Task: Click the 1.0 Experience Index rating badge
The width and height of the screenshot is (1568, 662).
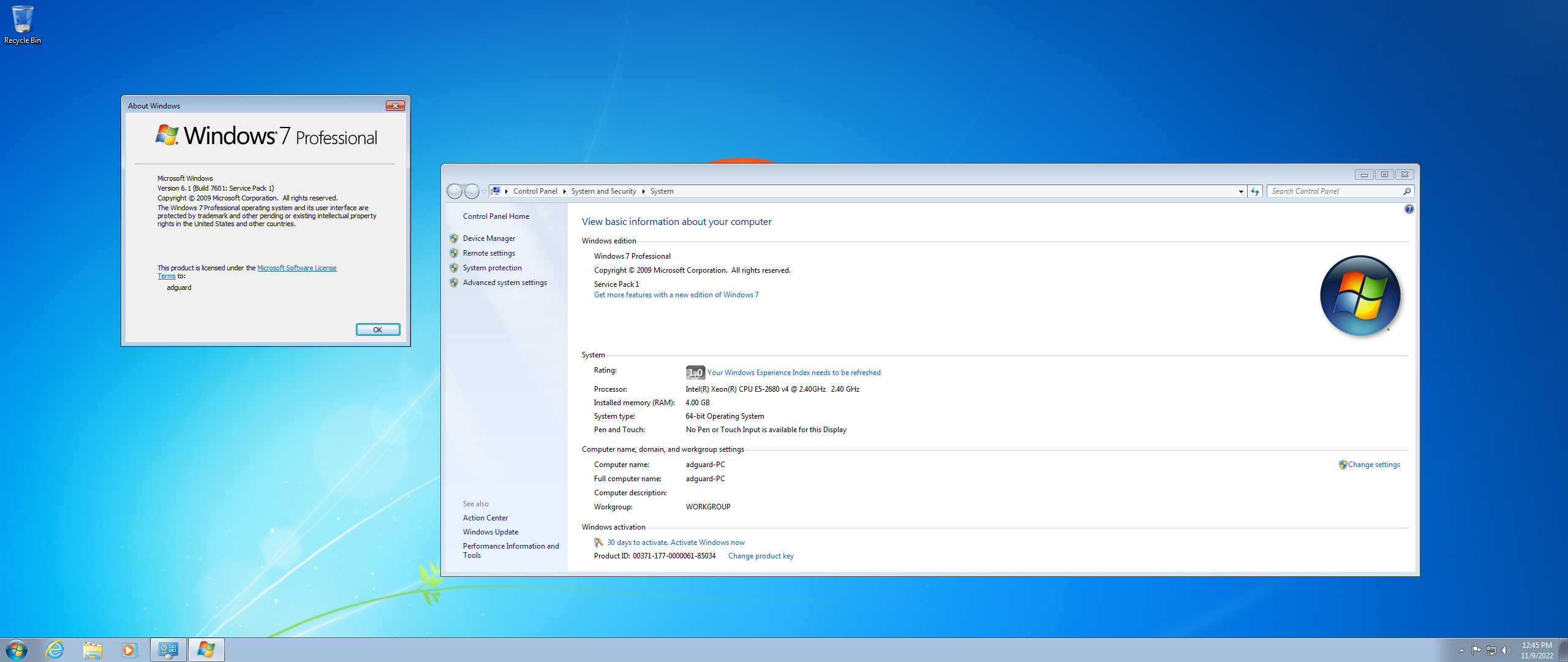Action: pos(695,372)
